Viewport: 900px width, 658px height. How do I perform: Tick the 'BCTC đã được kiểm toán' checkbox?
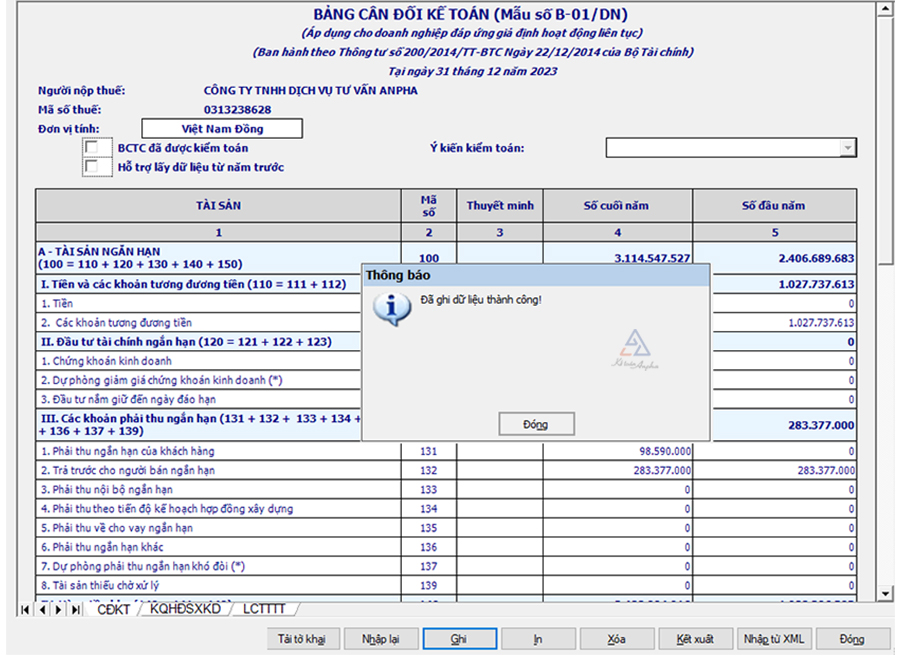(98, 148)
